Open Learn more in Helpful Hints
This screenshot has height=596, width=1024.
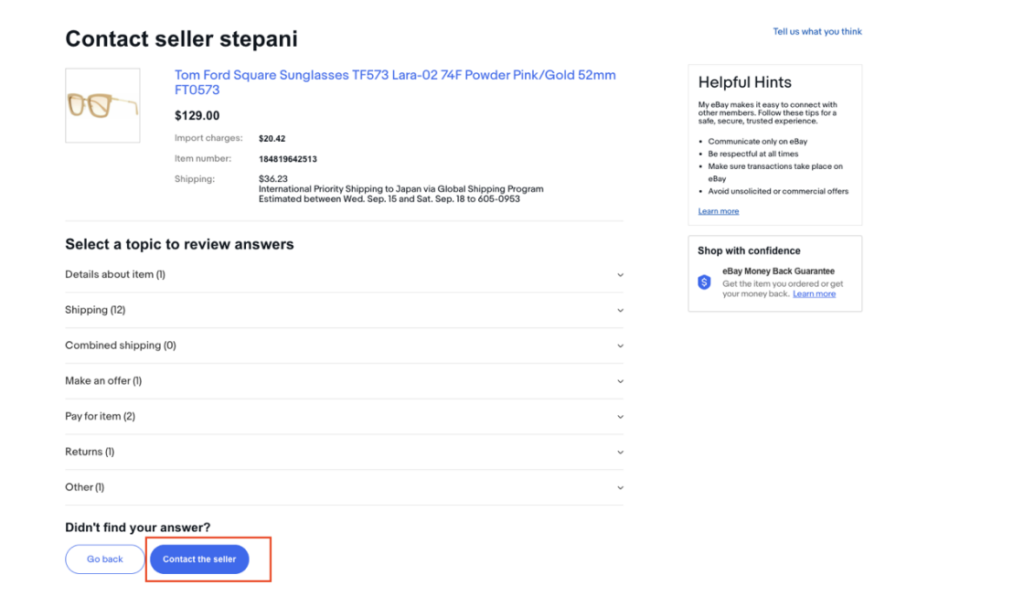[x=718, y=212]
